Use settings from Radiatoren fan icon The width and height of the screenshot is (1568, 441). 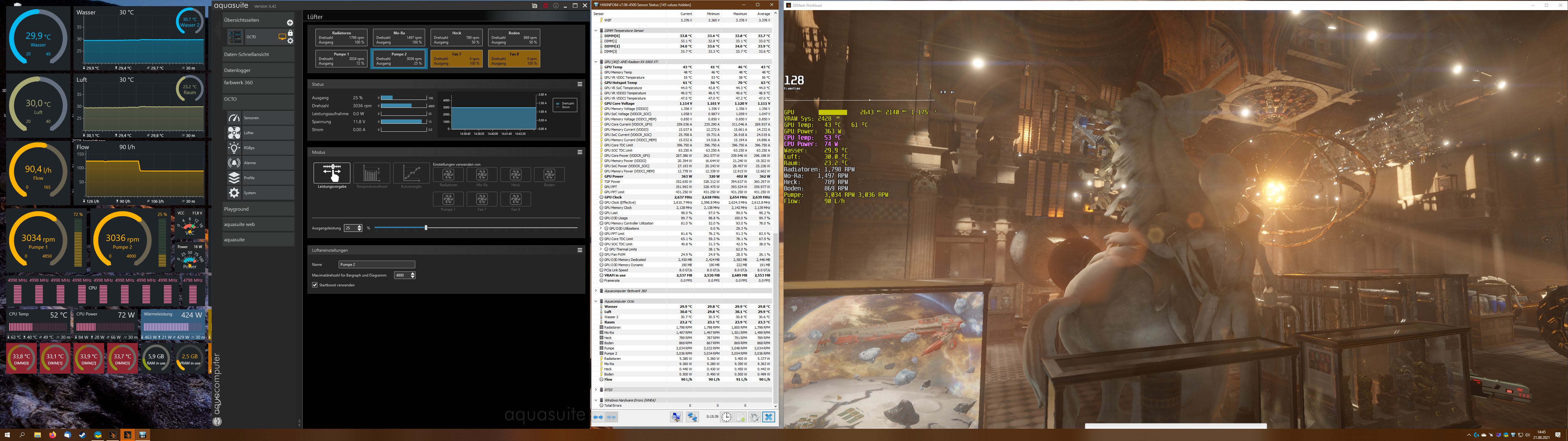pyautogui.click(x=448, y=175)
